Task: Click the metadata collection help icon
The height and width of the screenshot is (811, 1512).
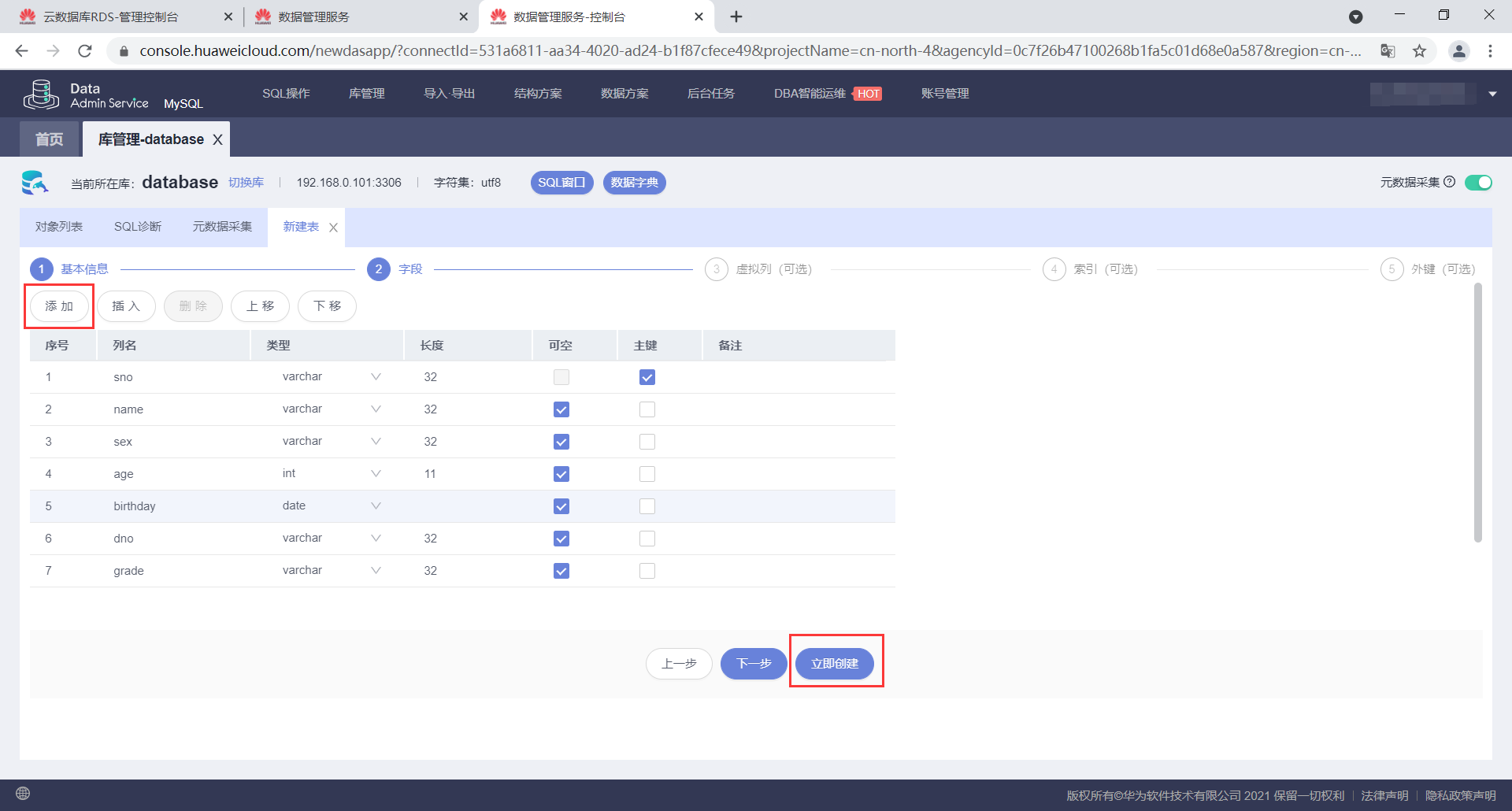Action: (1449, 182)
